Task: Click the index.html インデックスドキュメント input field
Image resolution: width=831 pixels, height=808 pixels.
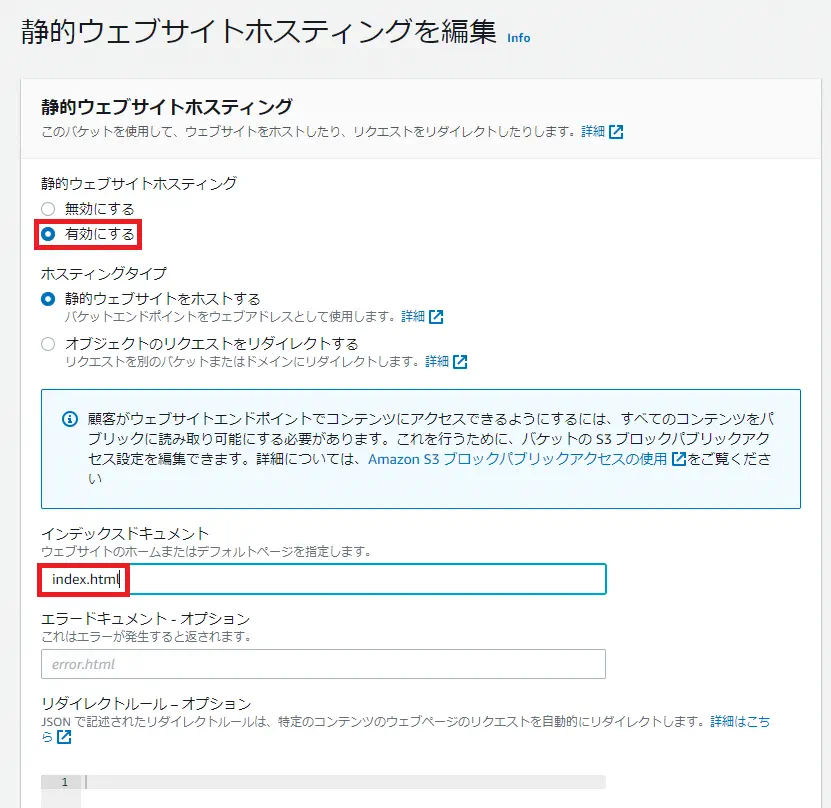Action: point(300,579)
